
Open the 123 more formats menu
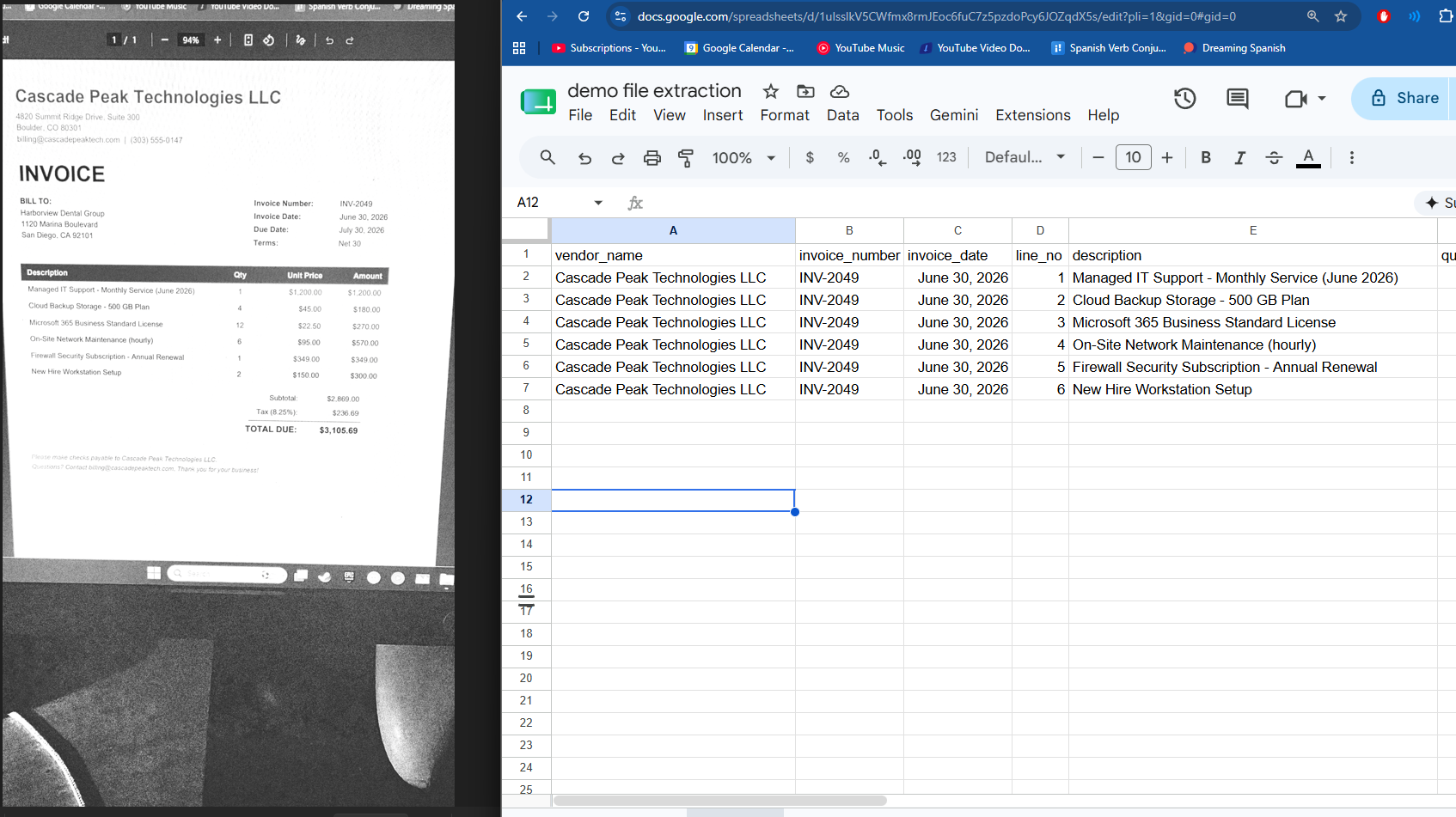point(946,157)
